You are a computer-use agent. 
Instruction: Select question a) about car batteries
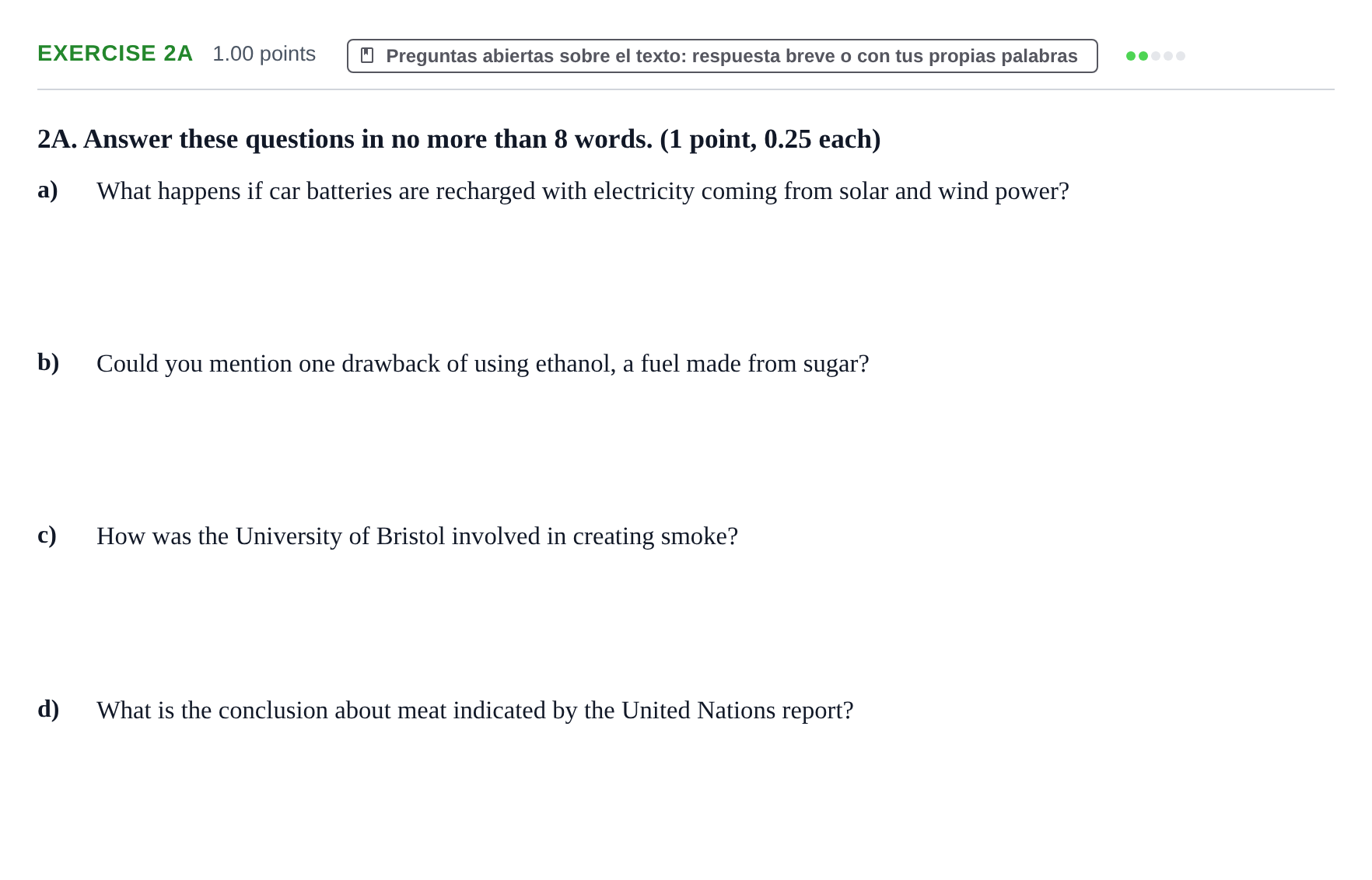(583, 191)
